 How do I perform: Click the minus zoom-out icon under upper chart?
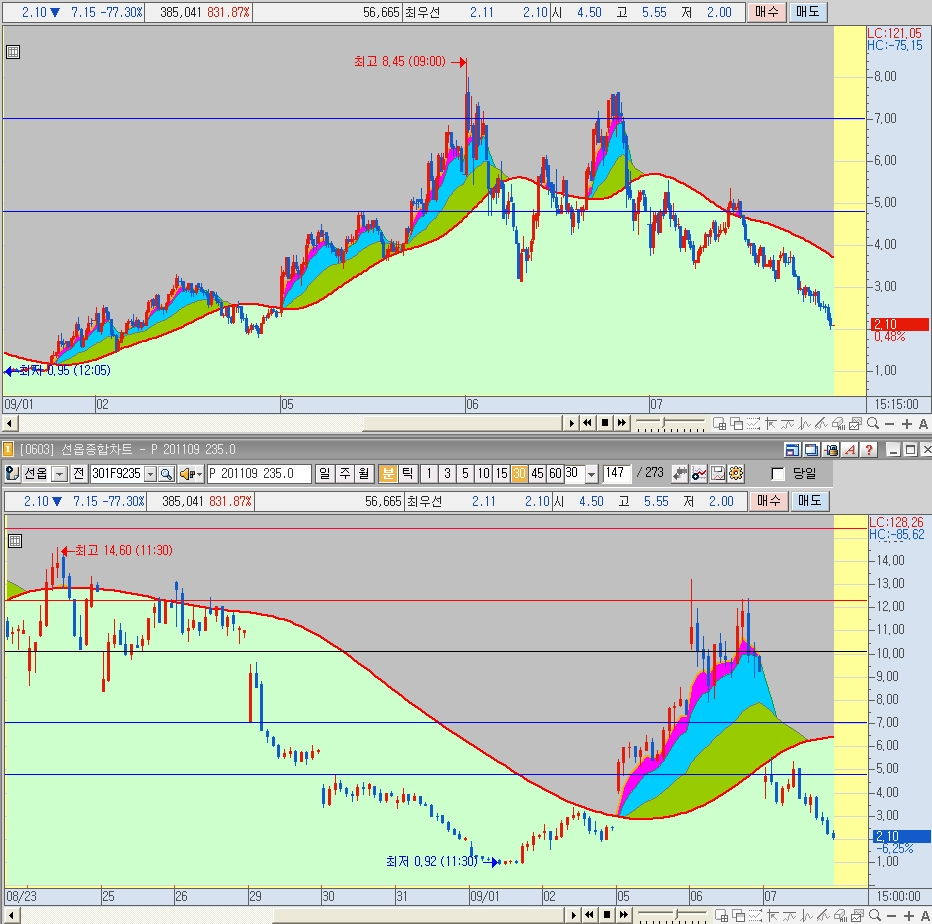click(890, 423)
